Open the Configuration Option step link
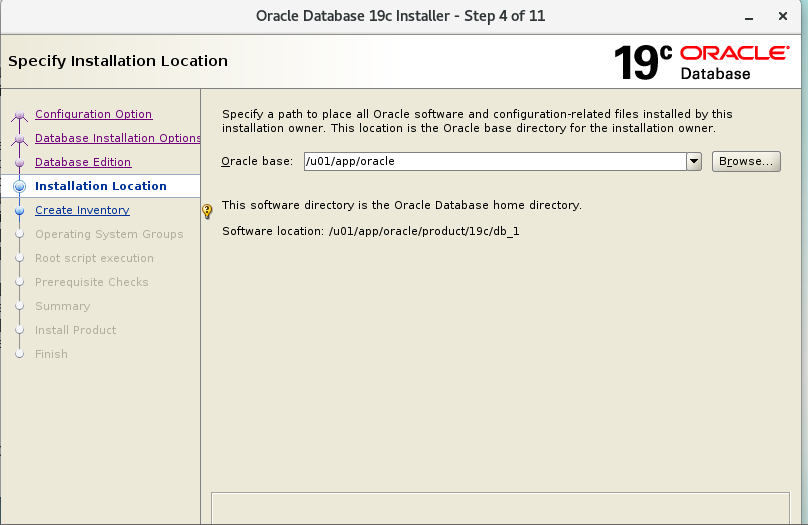Screen dimensions: 808x525 pos(93,114)
